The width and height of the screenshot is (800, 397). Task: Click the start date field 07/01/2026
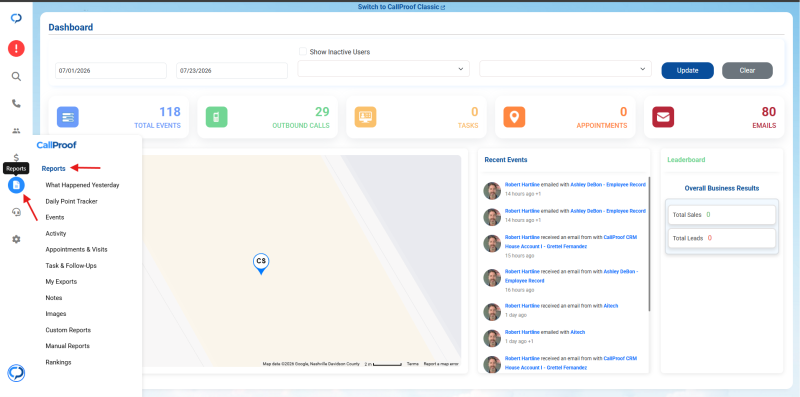111,70
